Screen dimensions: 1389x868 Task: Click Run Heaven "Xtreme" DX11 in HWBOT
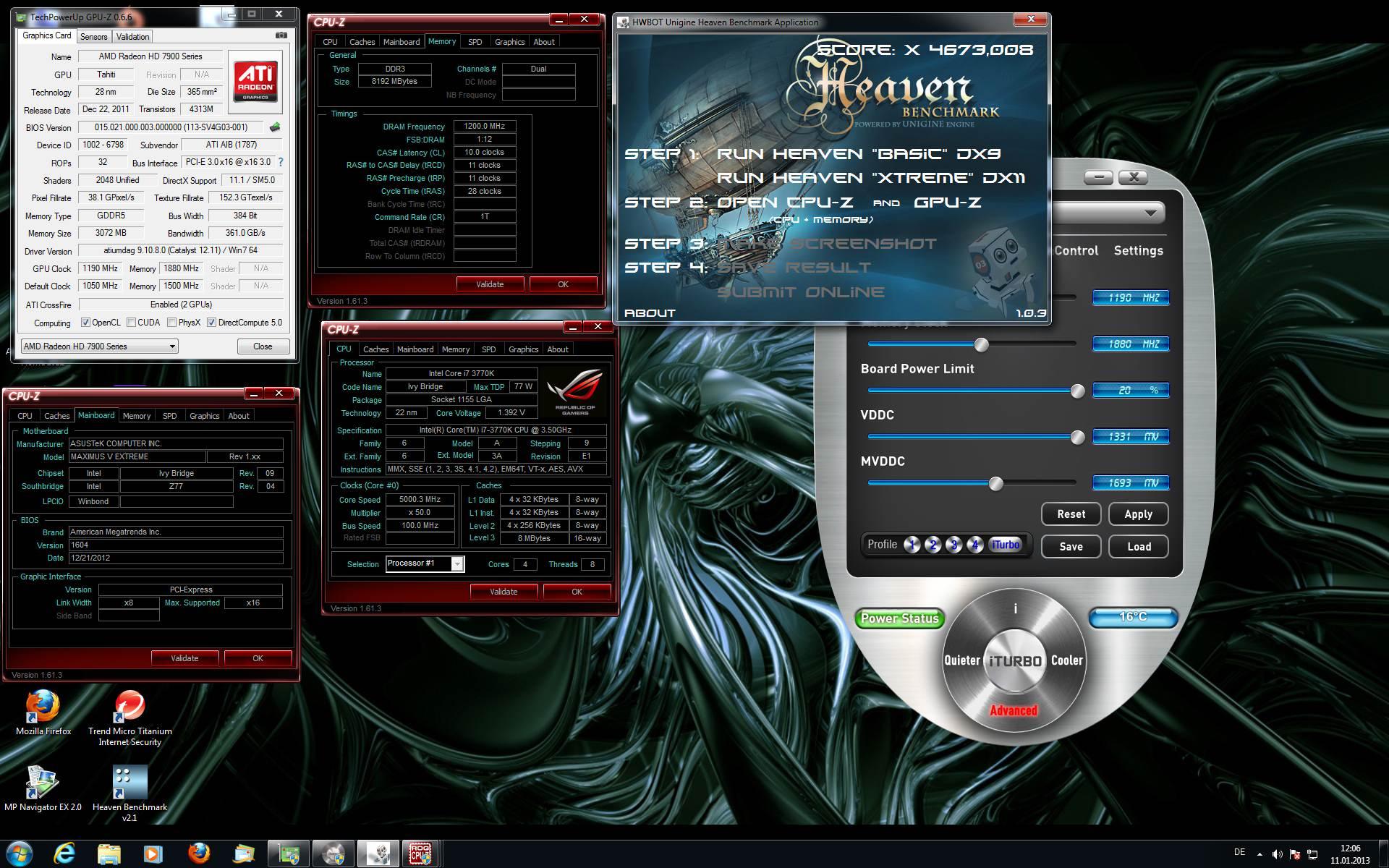(x=871, y=178)
